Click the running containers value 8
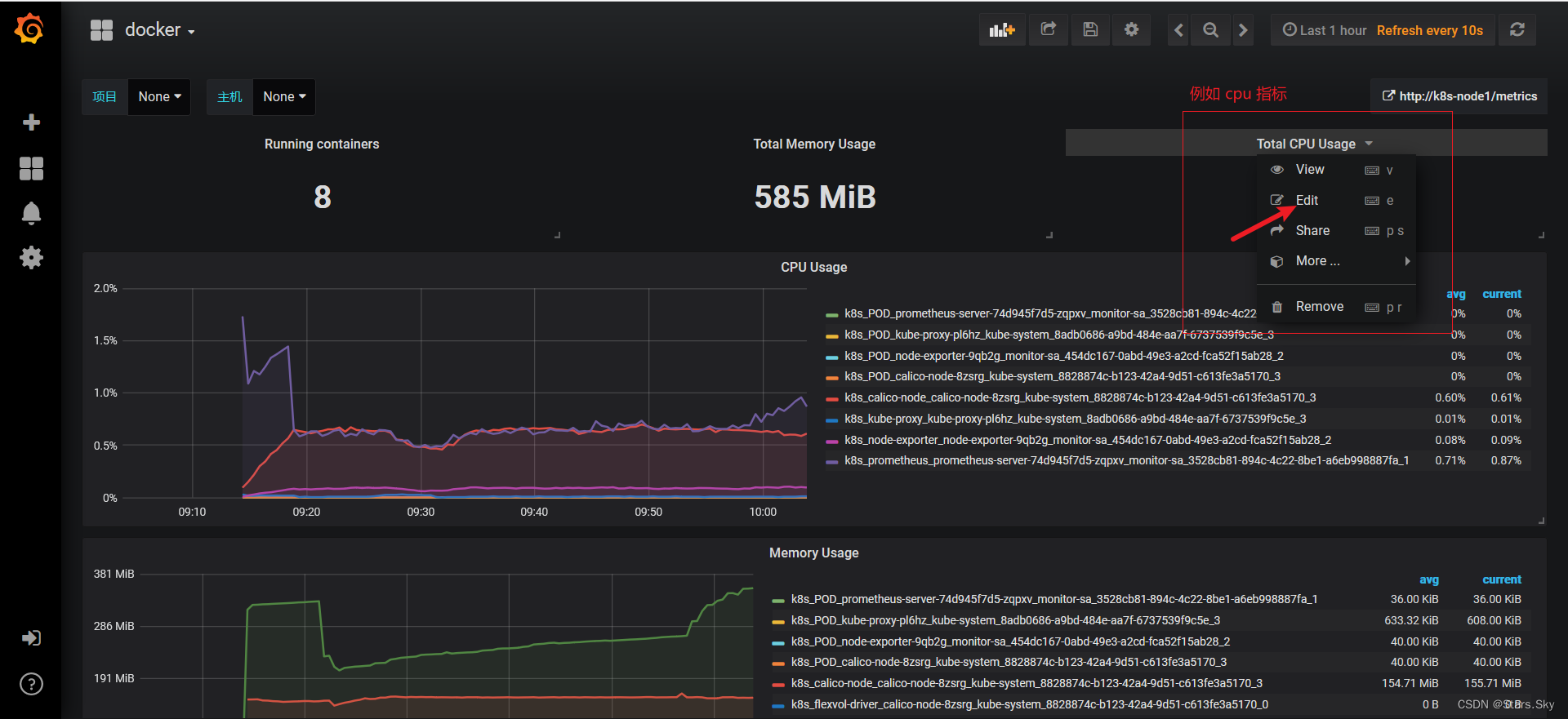This screenshot has height=719, width=1568. point(323,197)
